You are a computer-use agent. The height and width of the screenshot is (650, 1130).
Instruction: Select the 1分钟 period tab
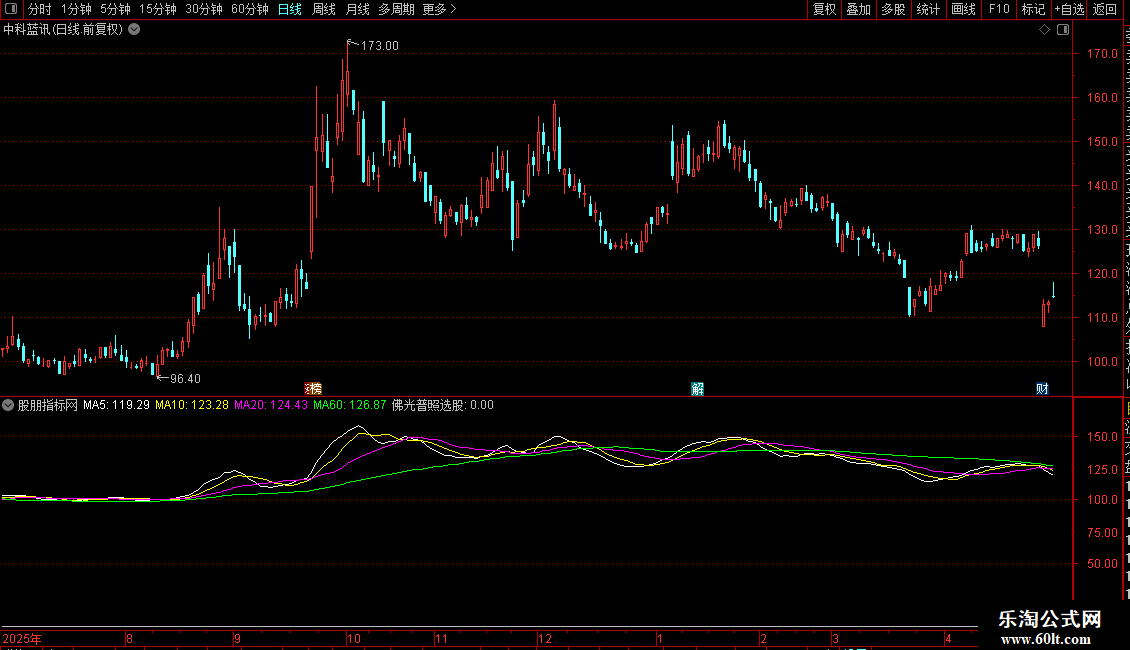76,9
